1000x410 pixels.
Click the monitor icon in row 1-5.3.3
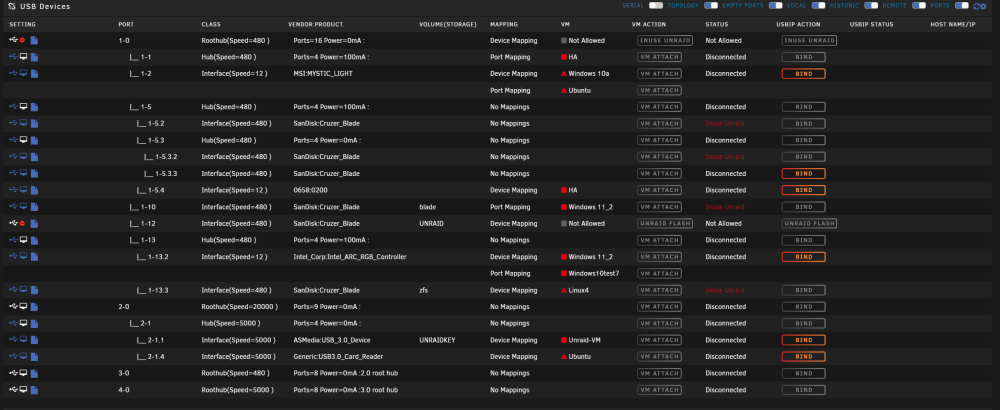(x=24, y=172)
